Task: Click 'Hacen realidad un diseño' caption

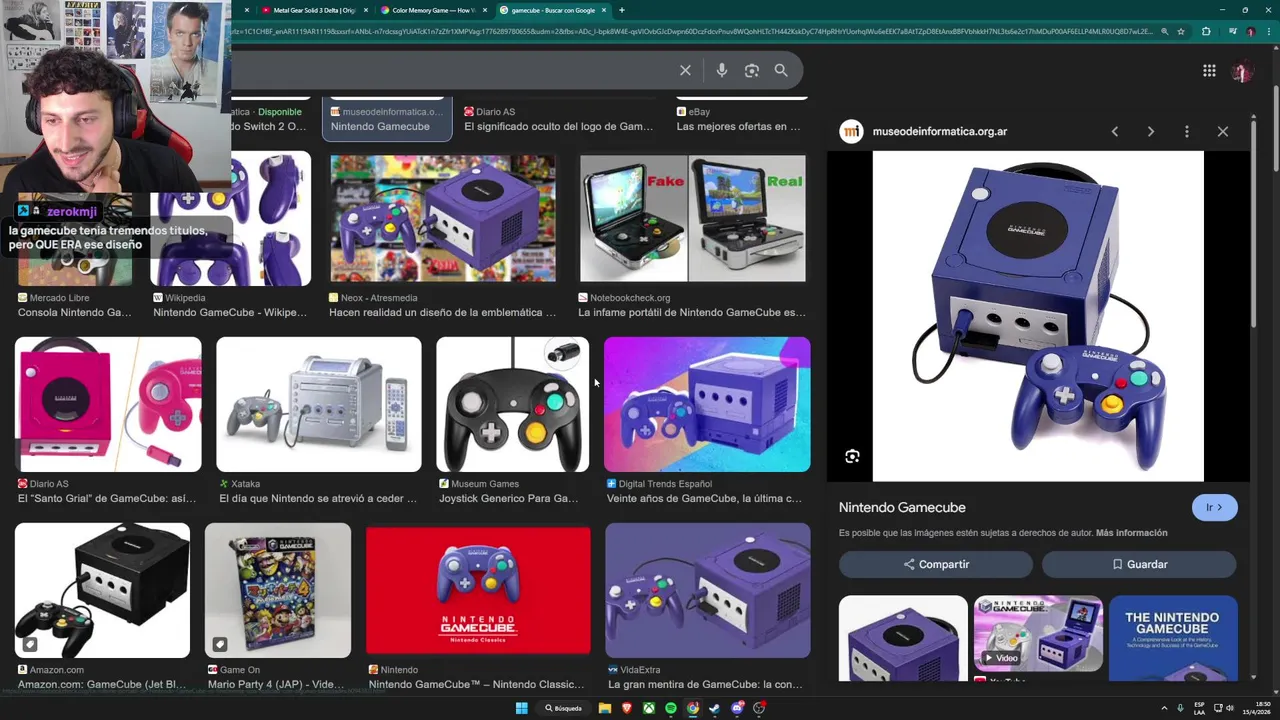Action: click(442, 312)
